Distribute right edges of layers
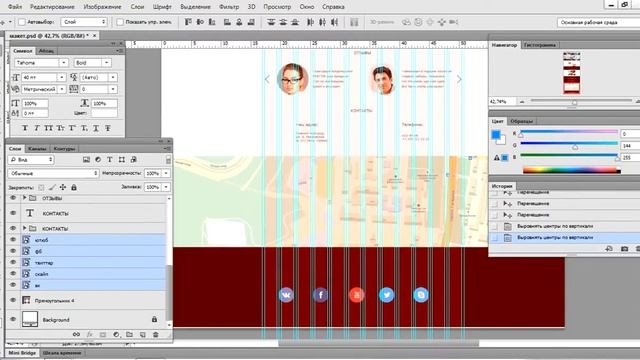The width and height of the screenshot is (640, 360). coord(334,22)
